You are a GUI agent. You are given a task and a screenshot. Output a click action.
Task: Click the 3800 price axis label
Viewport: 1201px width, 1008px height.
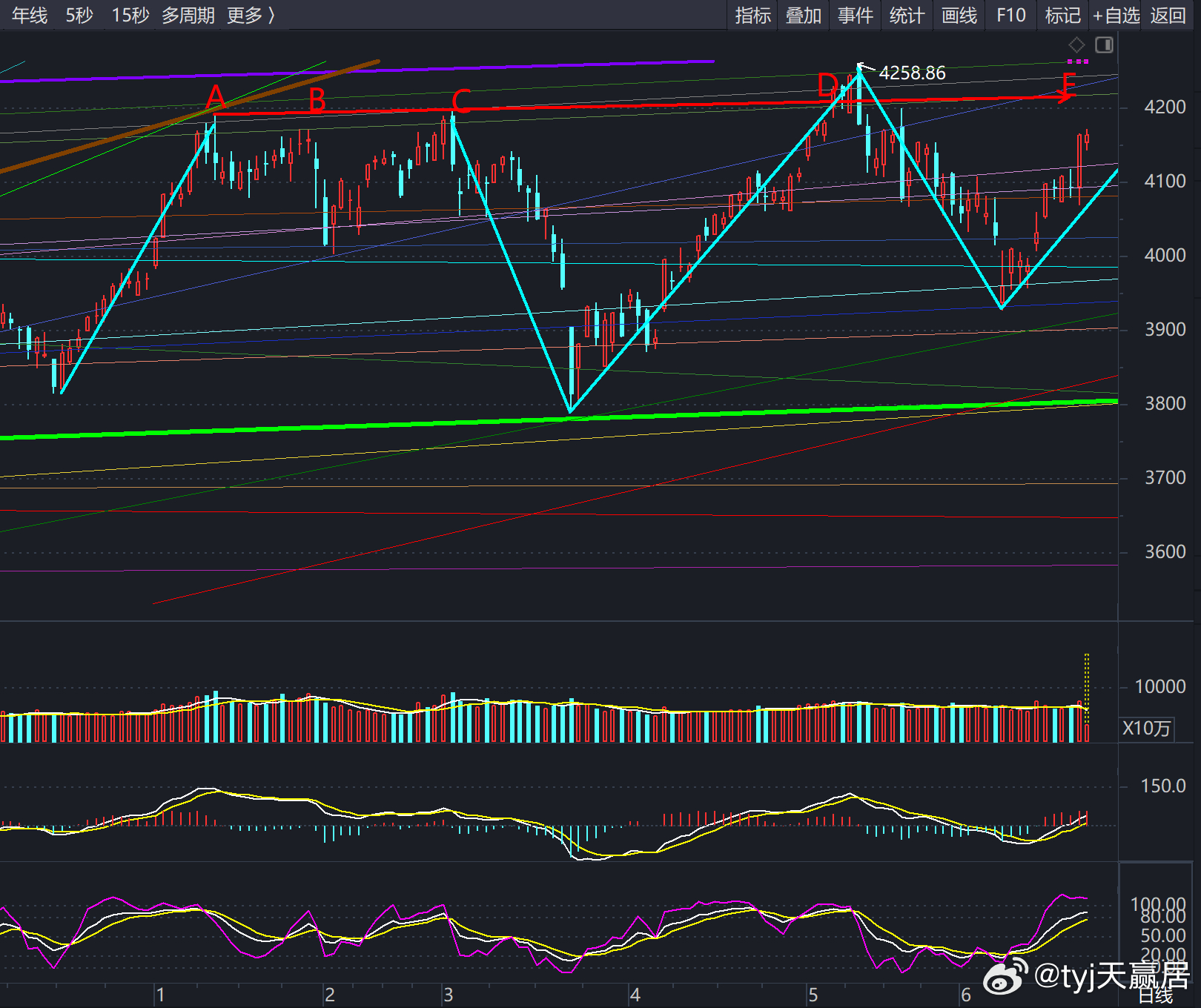coord(1165,404)
